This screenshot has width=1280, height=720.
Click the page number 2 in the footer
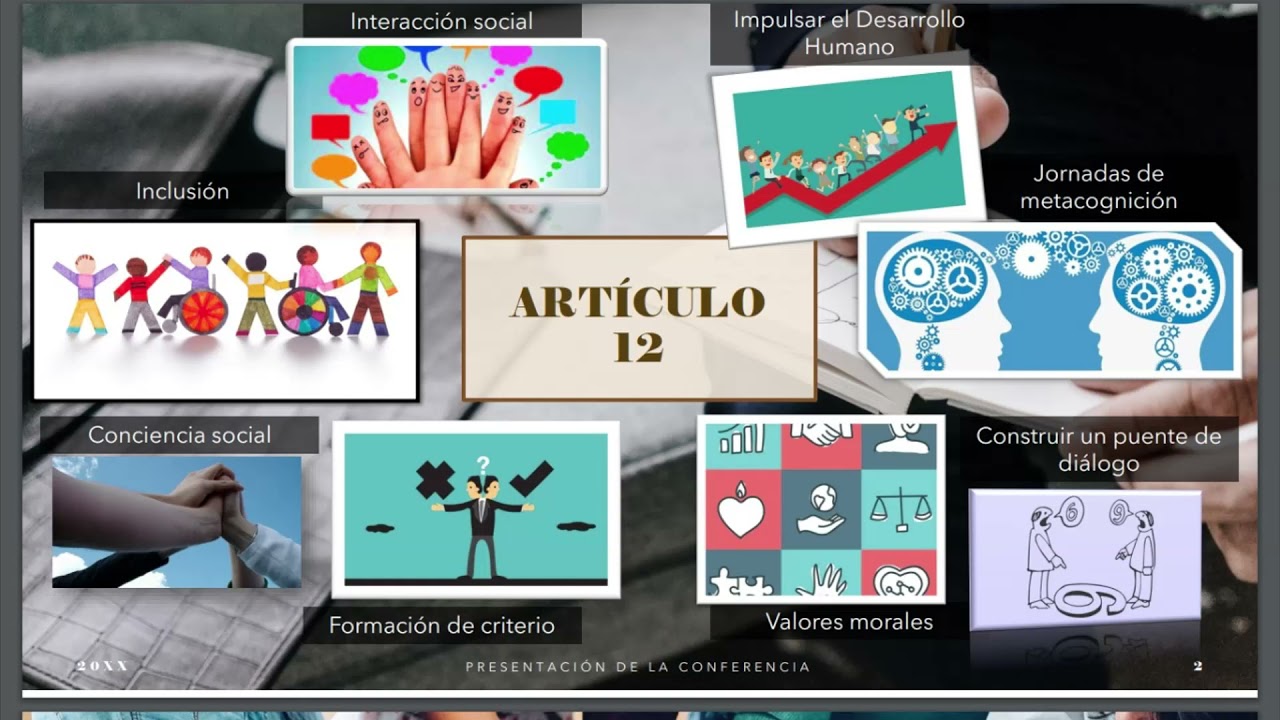coord(1198,663)
